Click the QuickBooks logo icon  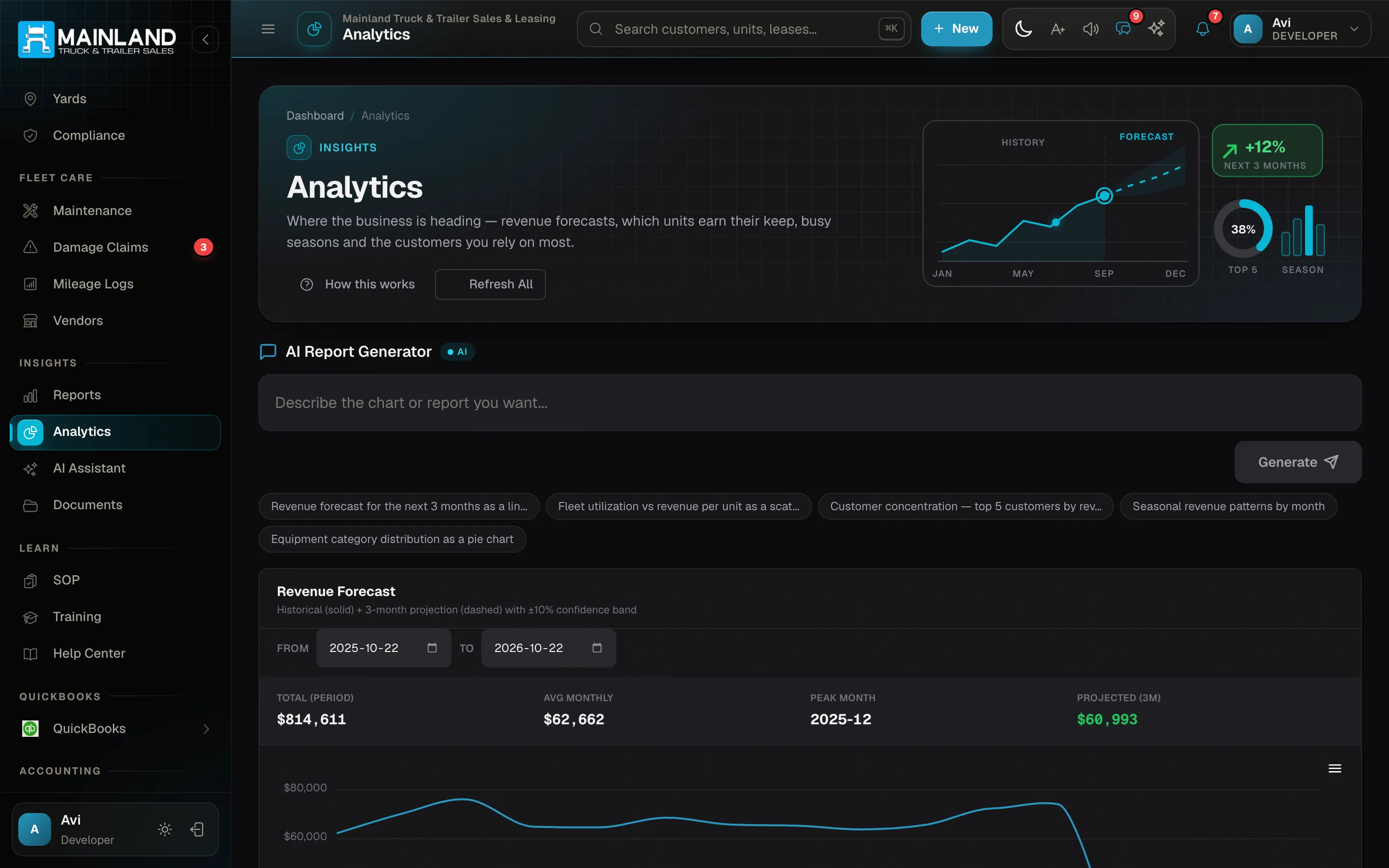click(30, 729)
